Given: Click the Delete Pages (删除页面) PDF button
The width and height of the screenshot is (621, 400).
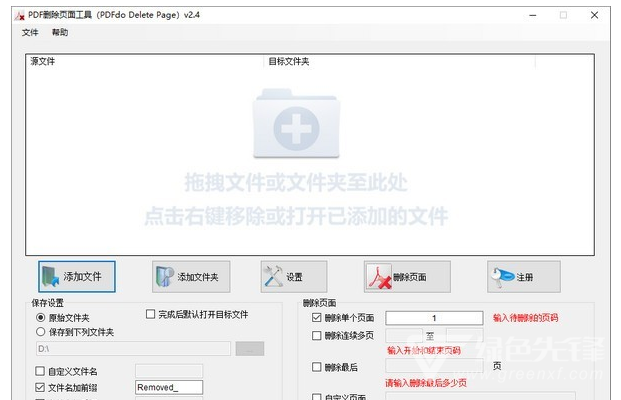Looking at the screenshot, I should point(407,276).
